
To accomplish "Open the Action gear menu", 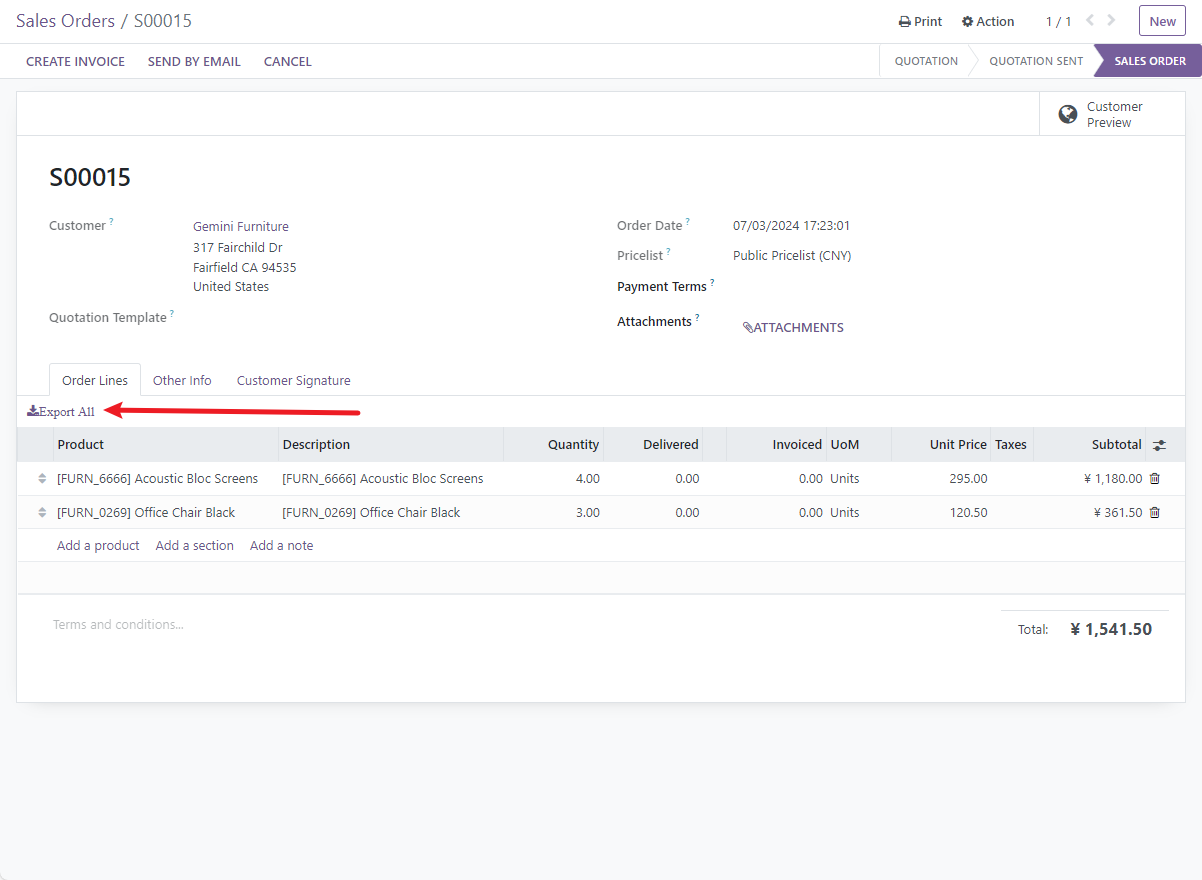I will tap(988, 22).
